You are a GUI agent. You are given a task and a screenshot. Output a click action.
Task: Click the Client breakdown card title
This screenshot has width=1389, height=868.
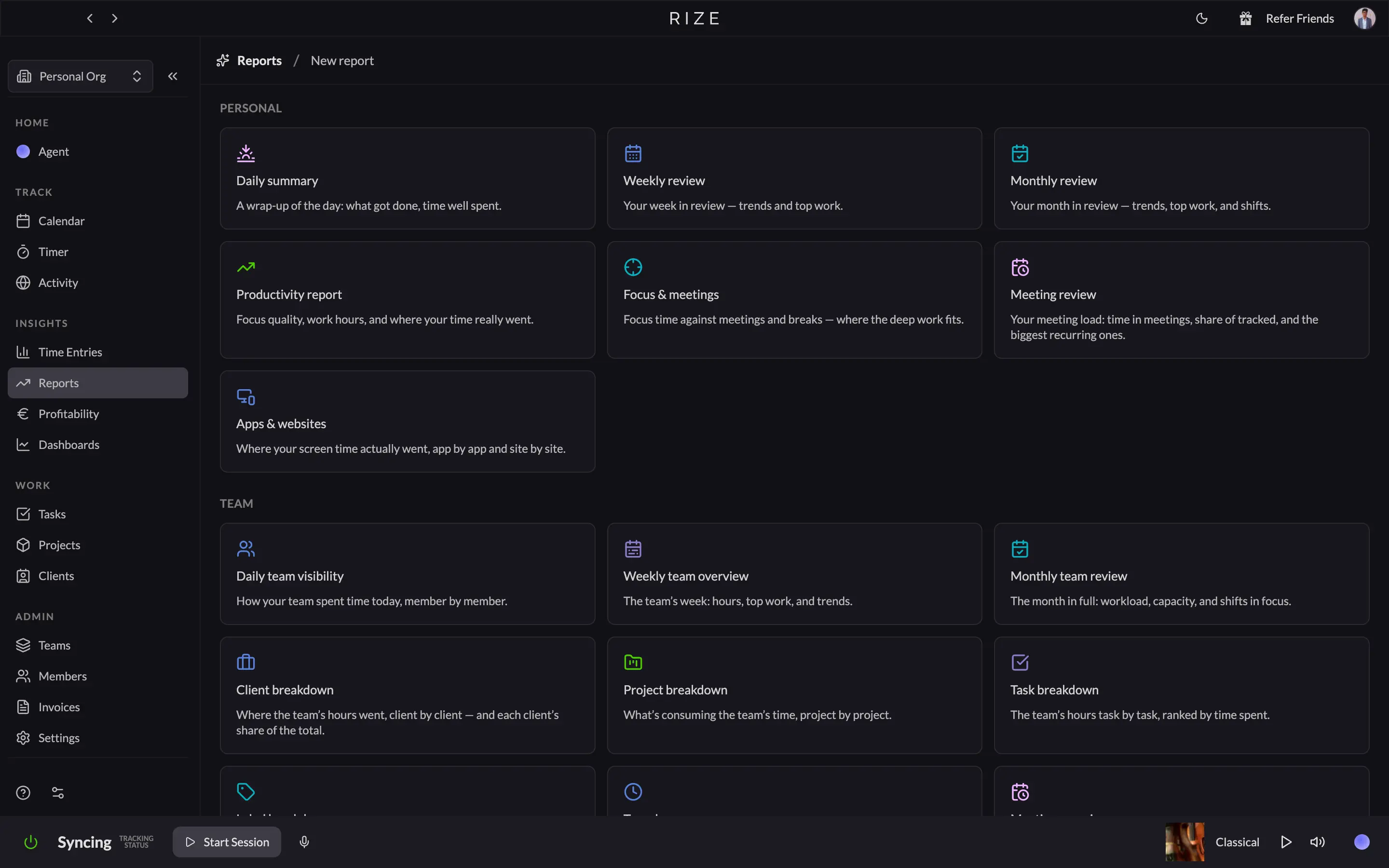[285, 690]
